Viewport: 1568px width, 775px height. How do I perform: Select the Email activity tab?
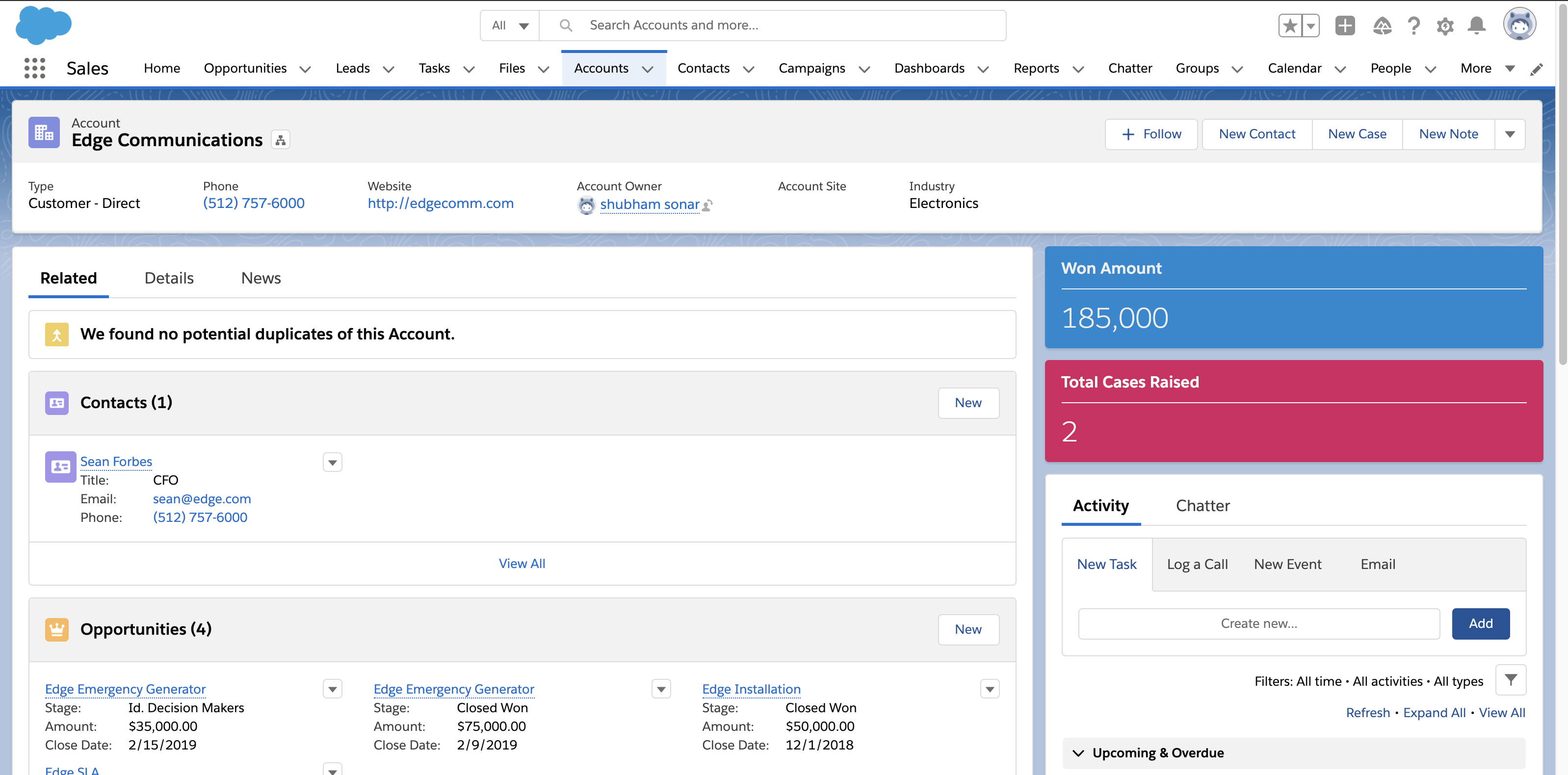click(x=1378, y=565)
